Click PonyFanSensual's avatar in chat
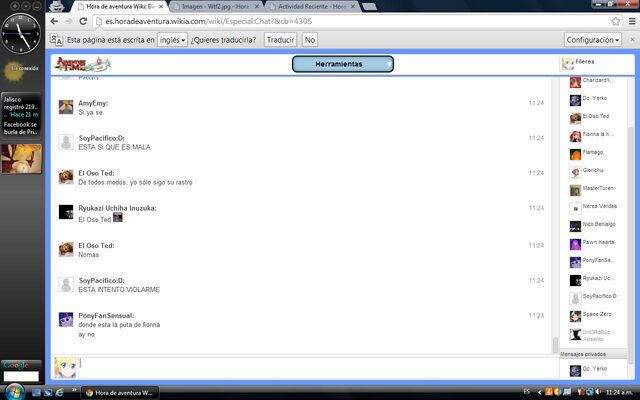640x400 pixels. coord(66,320)
